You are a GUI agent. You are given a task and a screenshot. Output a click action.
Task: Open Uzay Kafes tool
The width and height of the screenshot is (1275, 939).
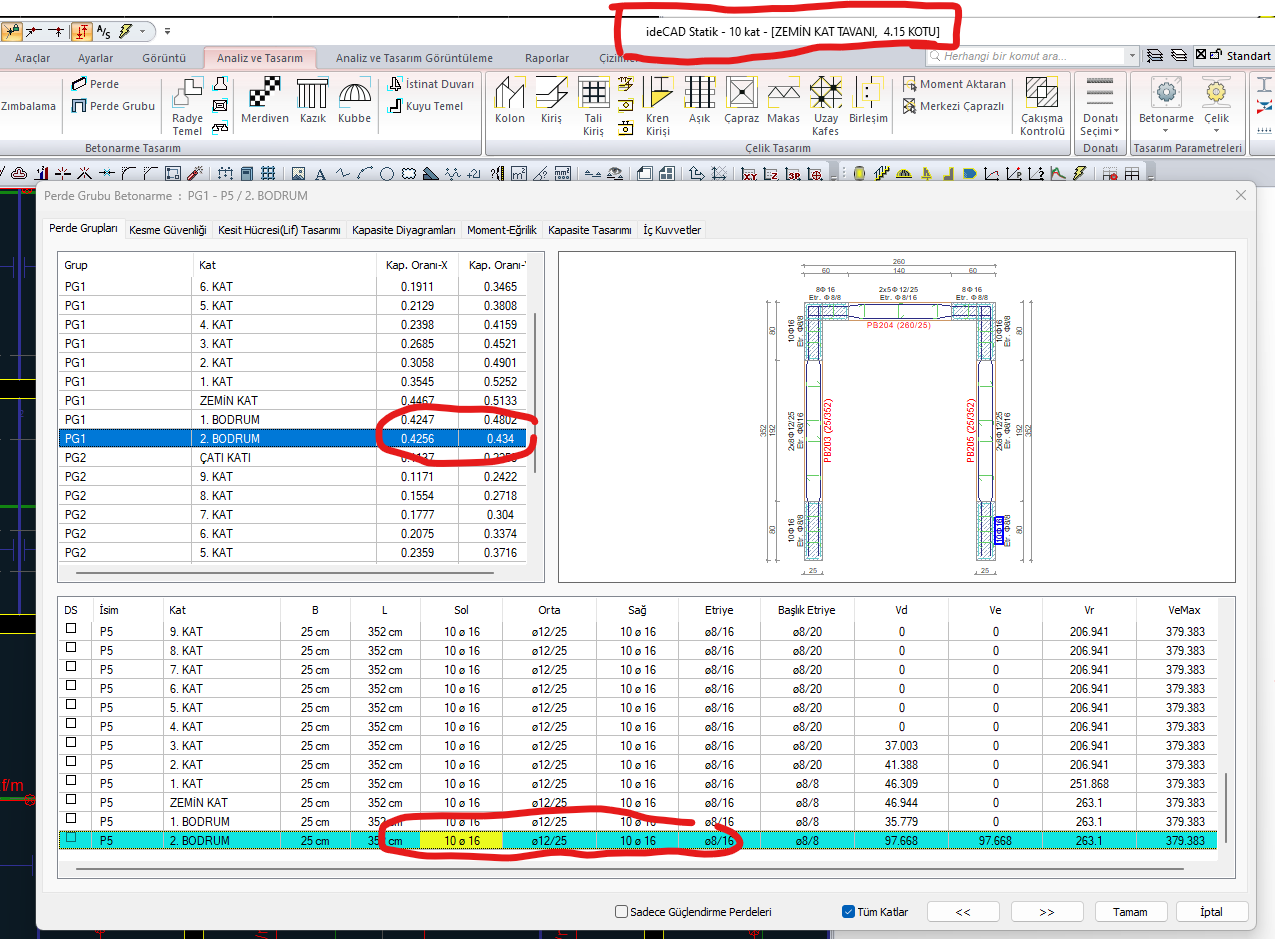click(825, 105)
